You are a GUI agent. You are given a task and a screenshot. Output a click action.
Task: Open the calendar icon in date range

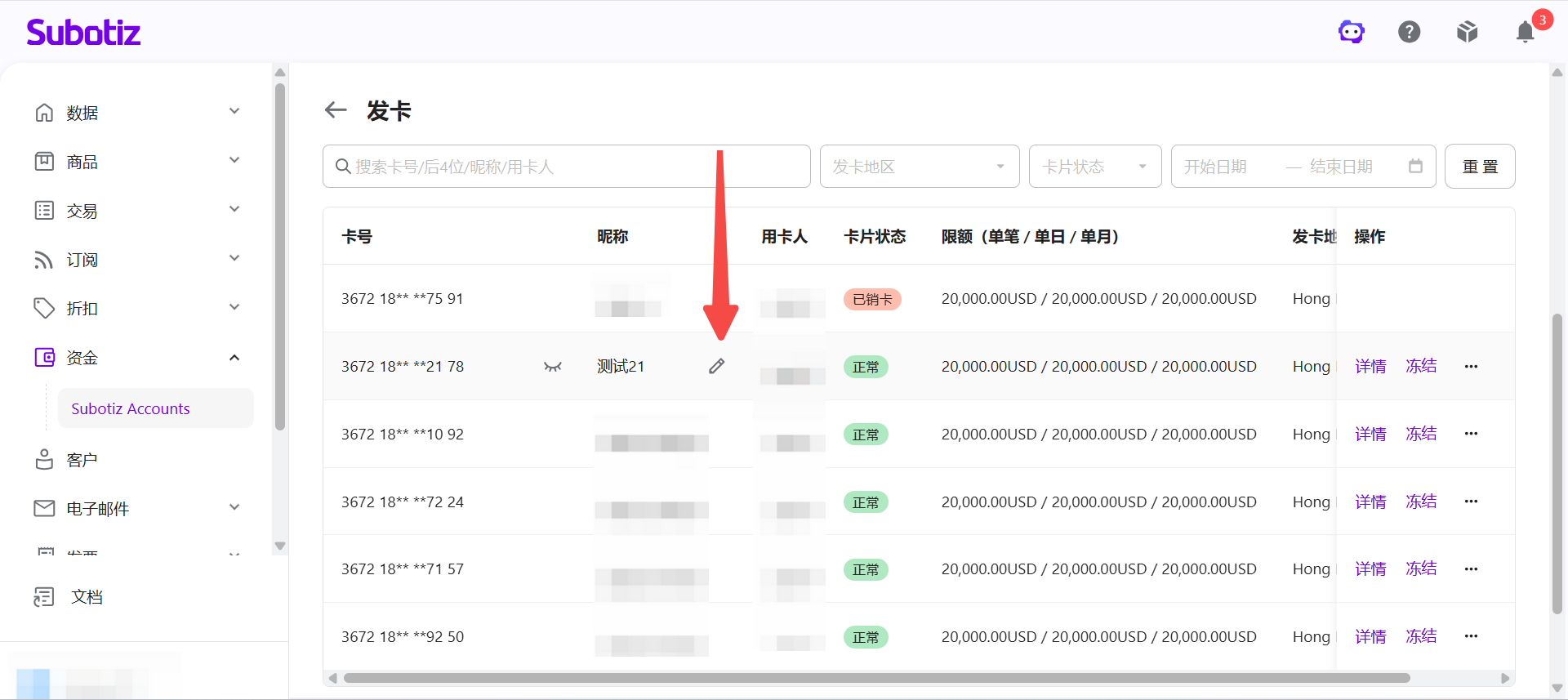(1415, 166)
